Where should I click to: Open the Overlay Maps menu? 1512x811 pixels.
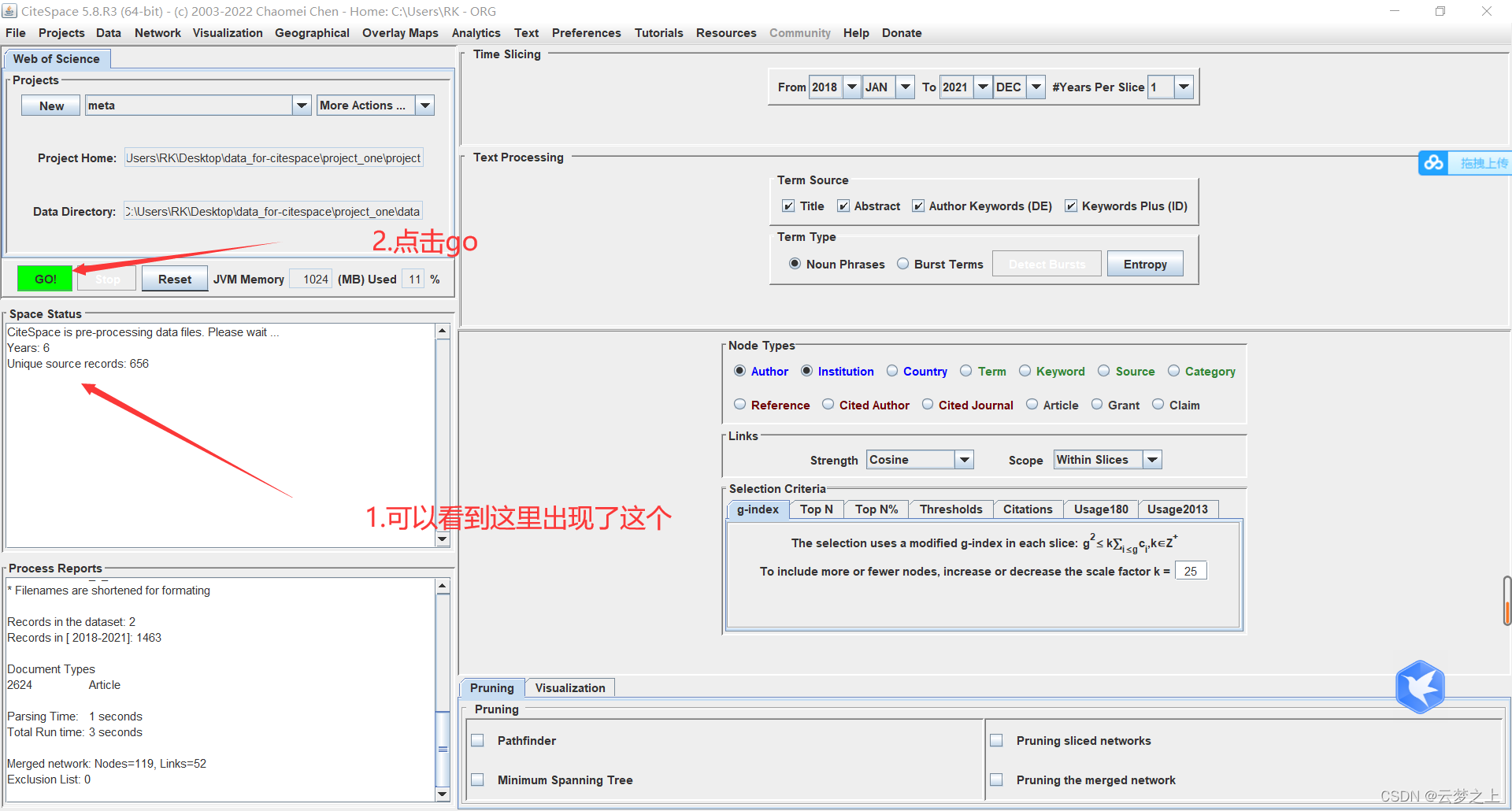tap(400, 33)
